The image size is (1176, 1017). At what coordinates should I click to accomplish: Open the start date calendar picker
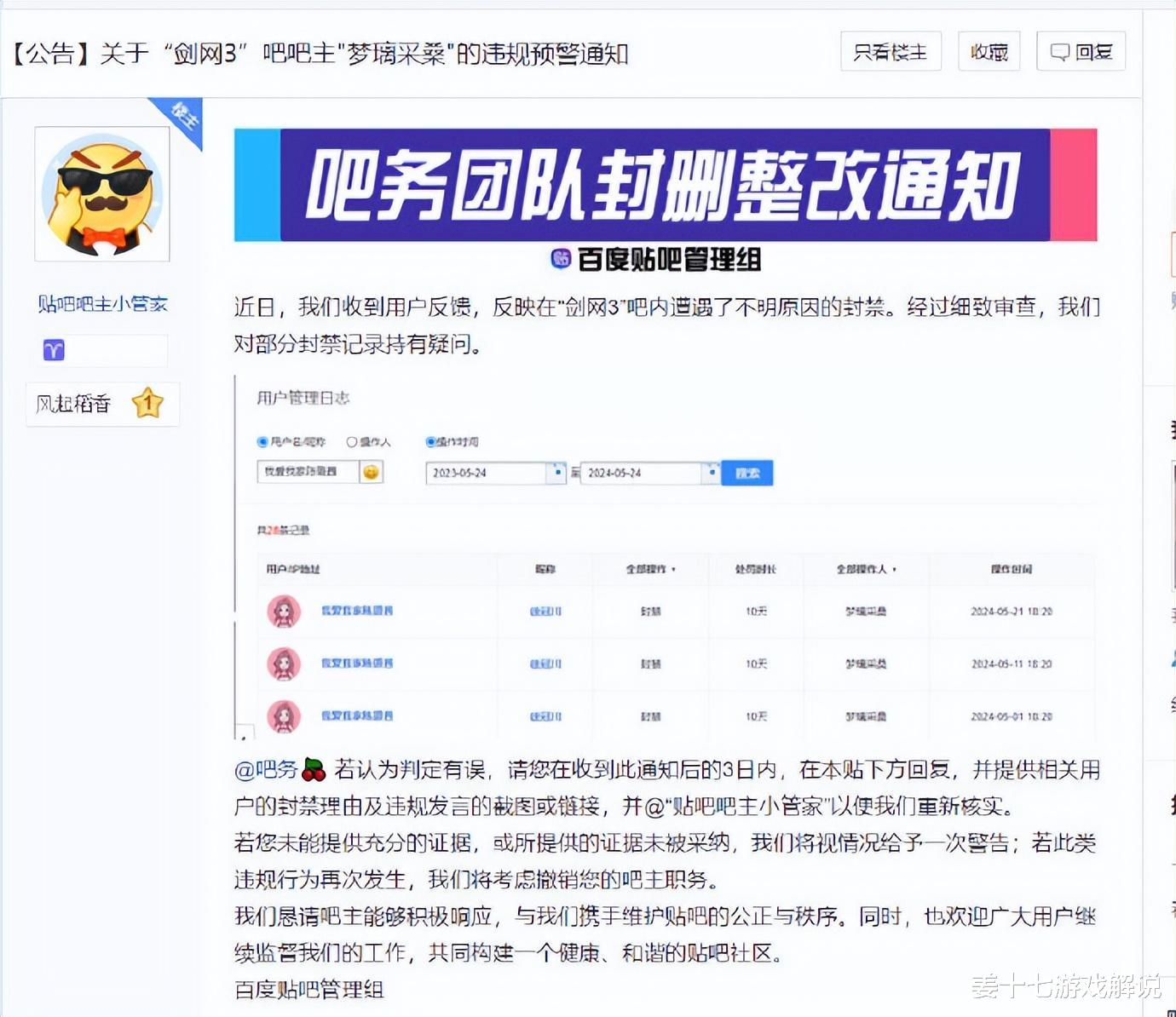pos(556,473)
